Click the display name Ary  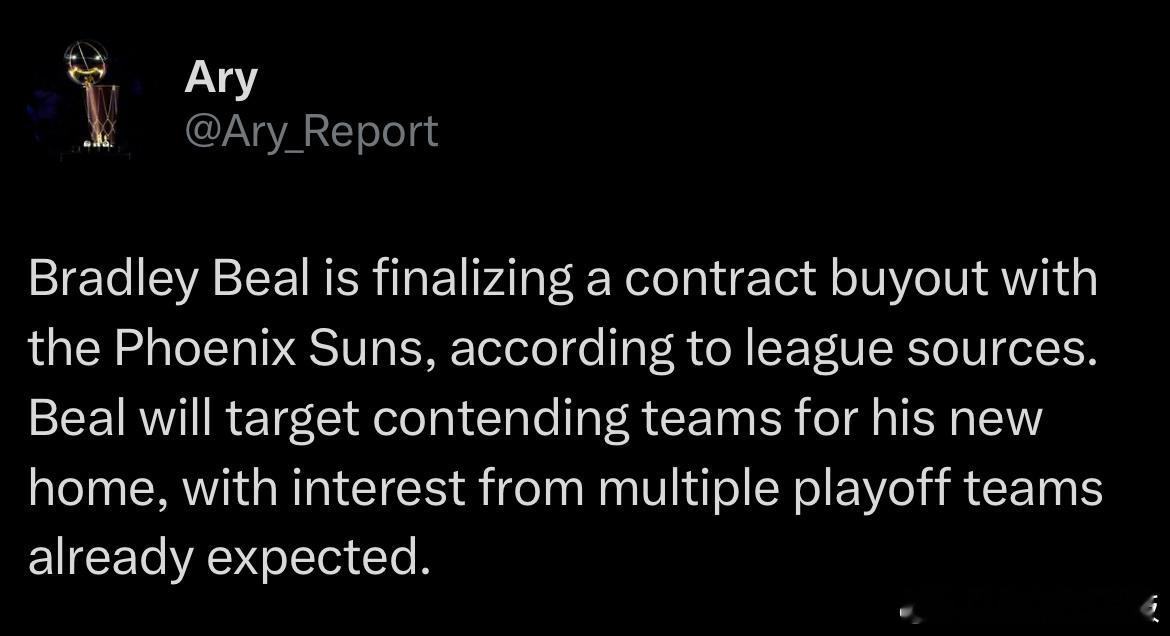point(221,78)
